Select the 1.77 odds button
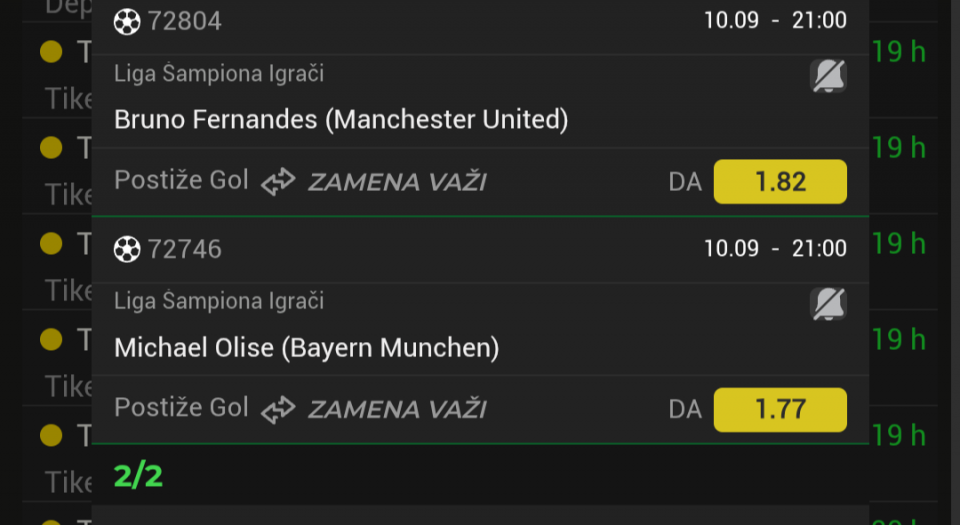The height and width of the screenshot is (525, 960). pos(780,409)
